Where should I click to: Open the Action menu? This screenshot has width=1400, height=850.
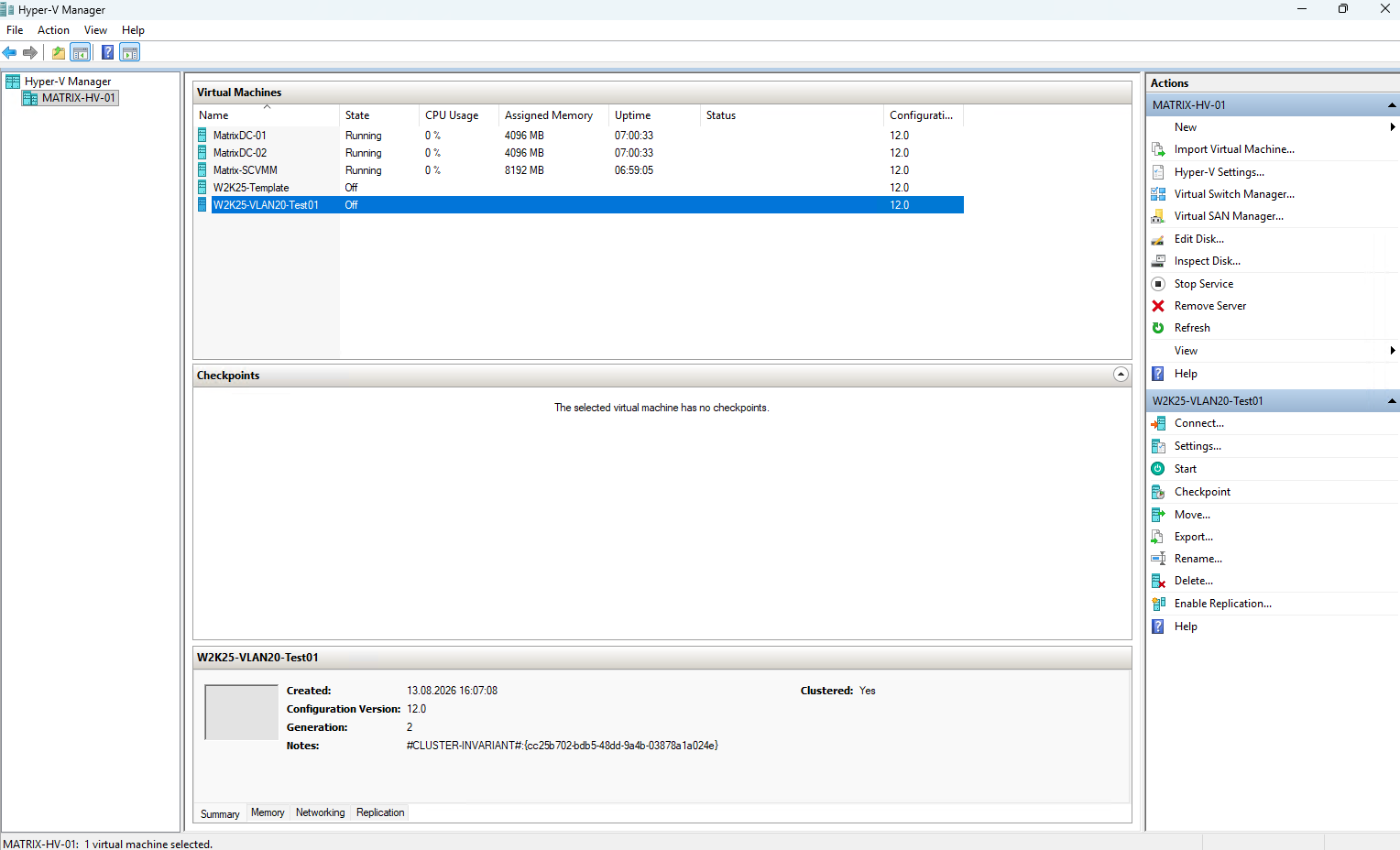coord(53,30)
